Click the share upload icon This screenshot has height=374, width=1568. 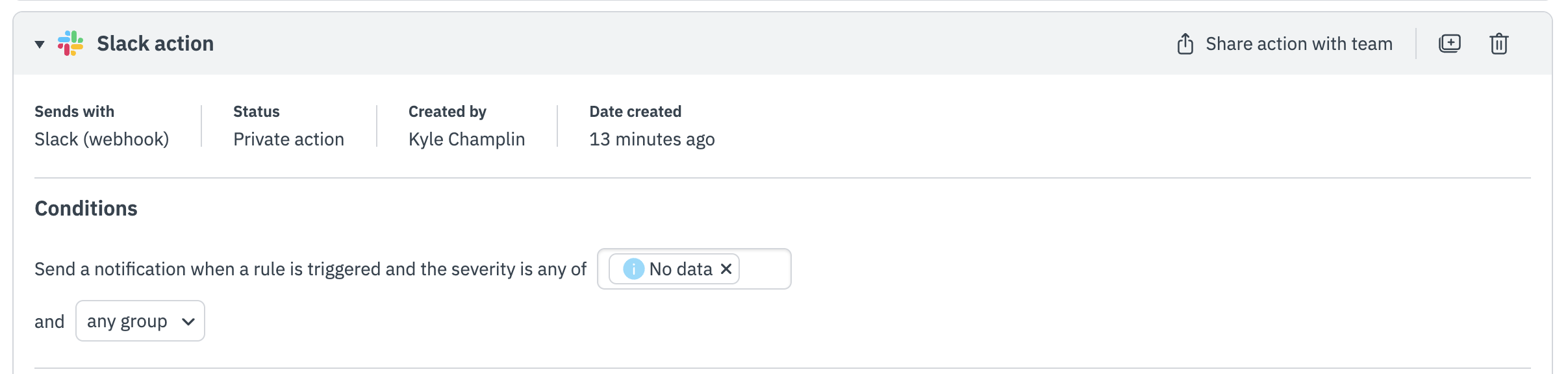pos(1185,44)
